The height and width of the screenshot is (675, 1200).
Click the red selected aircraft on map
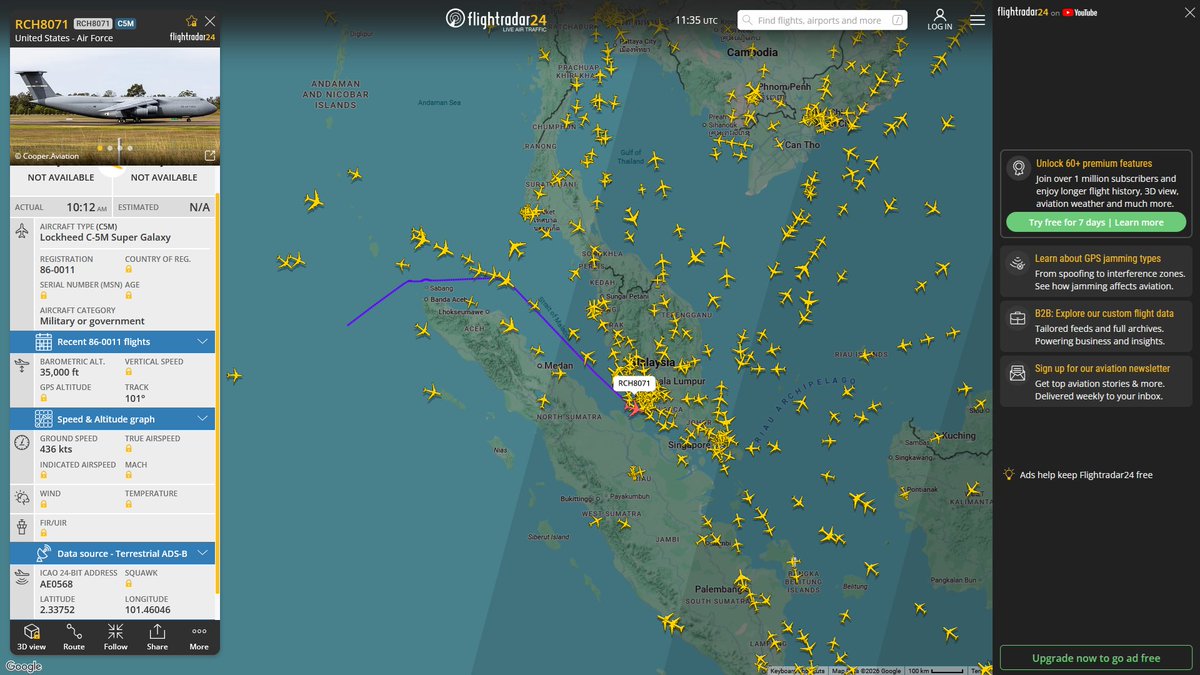tap(635, 407)
